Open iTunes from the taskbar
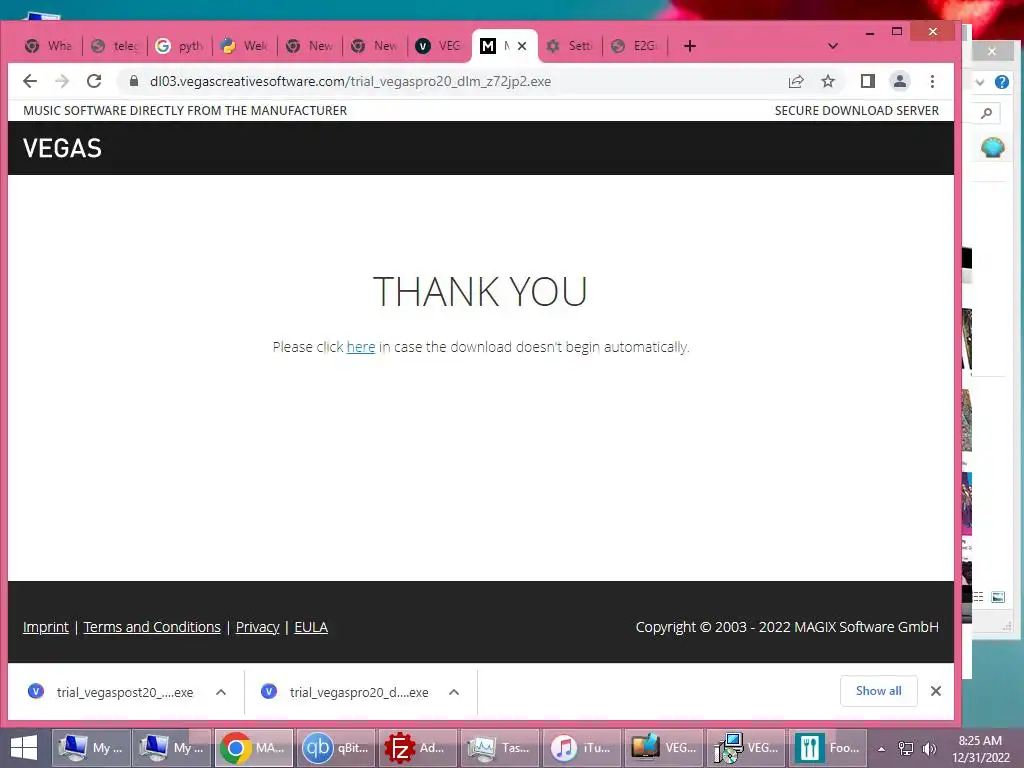This screenshot has height=768, width=1024. pos(581,748)
